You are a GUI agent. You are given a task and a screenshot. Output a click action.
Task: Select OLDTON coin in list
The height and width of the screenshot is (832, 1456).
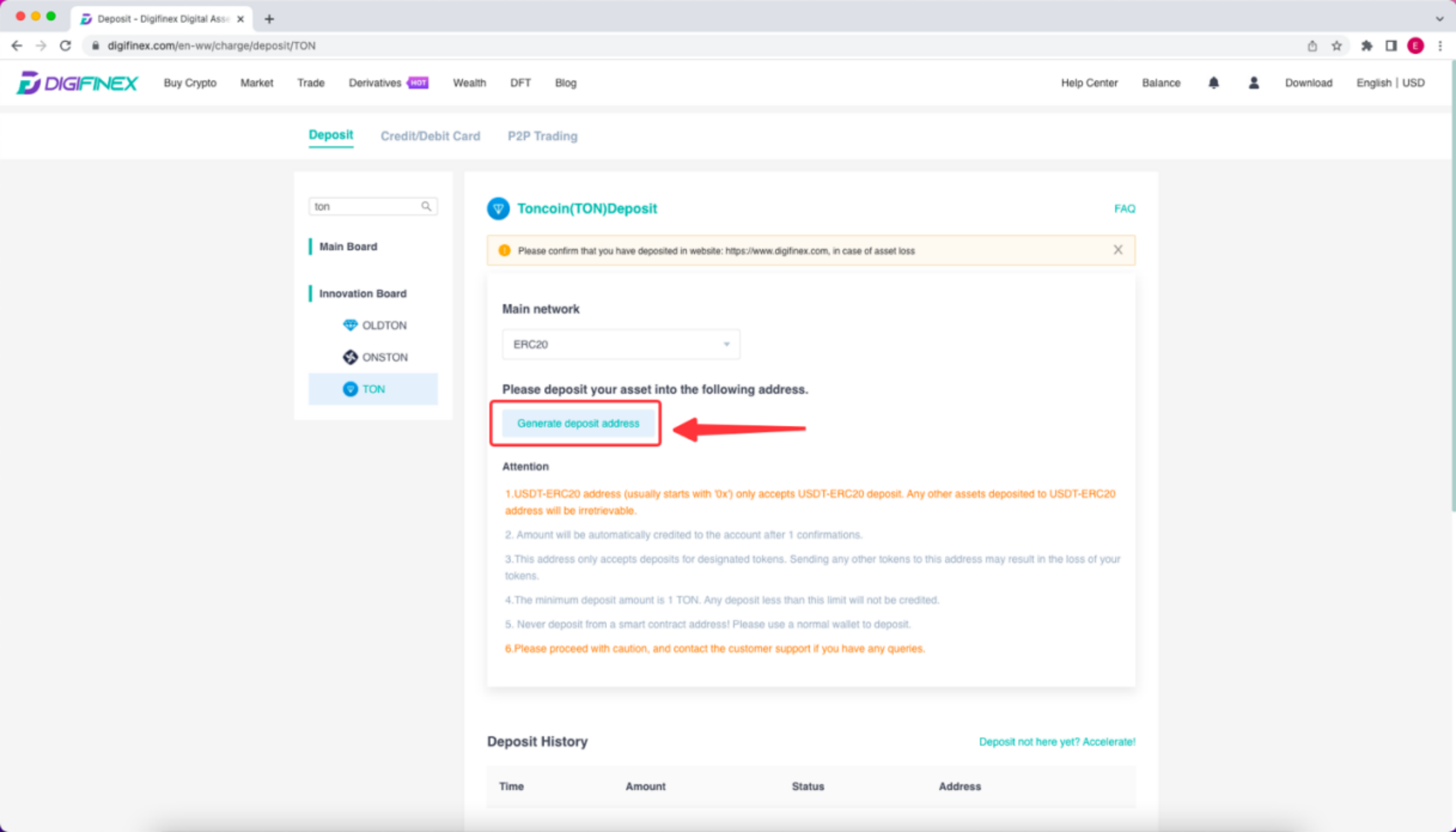click(373, 325)
